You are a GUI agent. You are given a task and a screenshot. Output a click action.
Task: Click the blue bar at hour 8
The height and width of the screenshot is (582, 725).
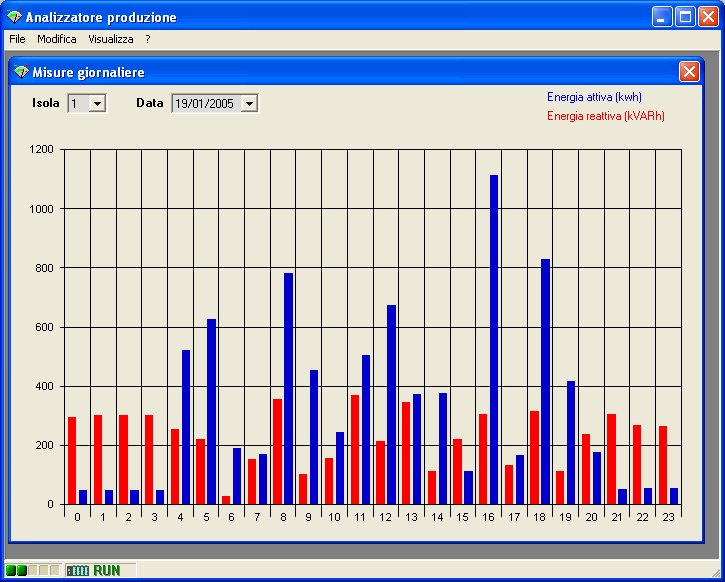click(289, 388)
